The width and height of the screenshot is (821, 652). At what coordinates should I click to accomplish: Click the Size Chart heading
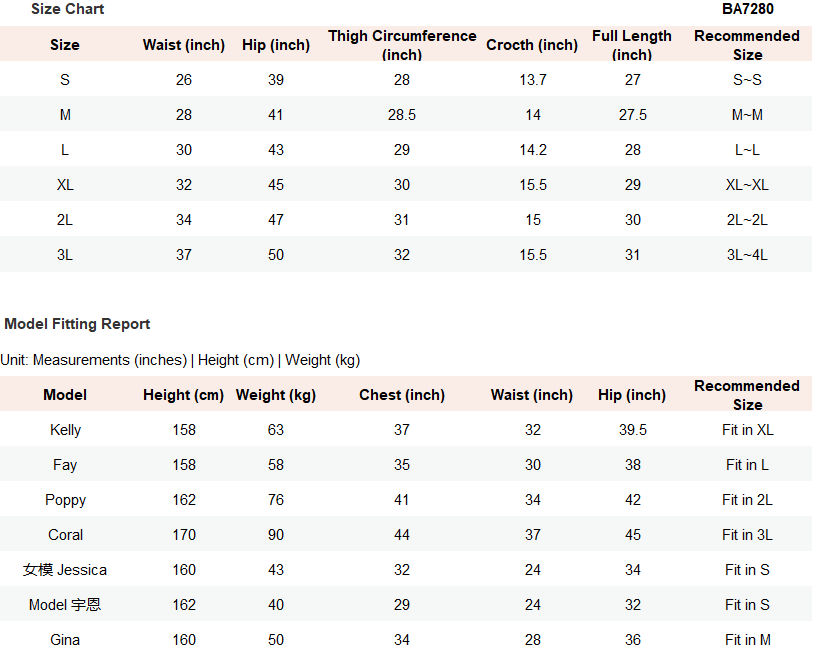68,9
